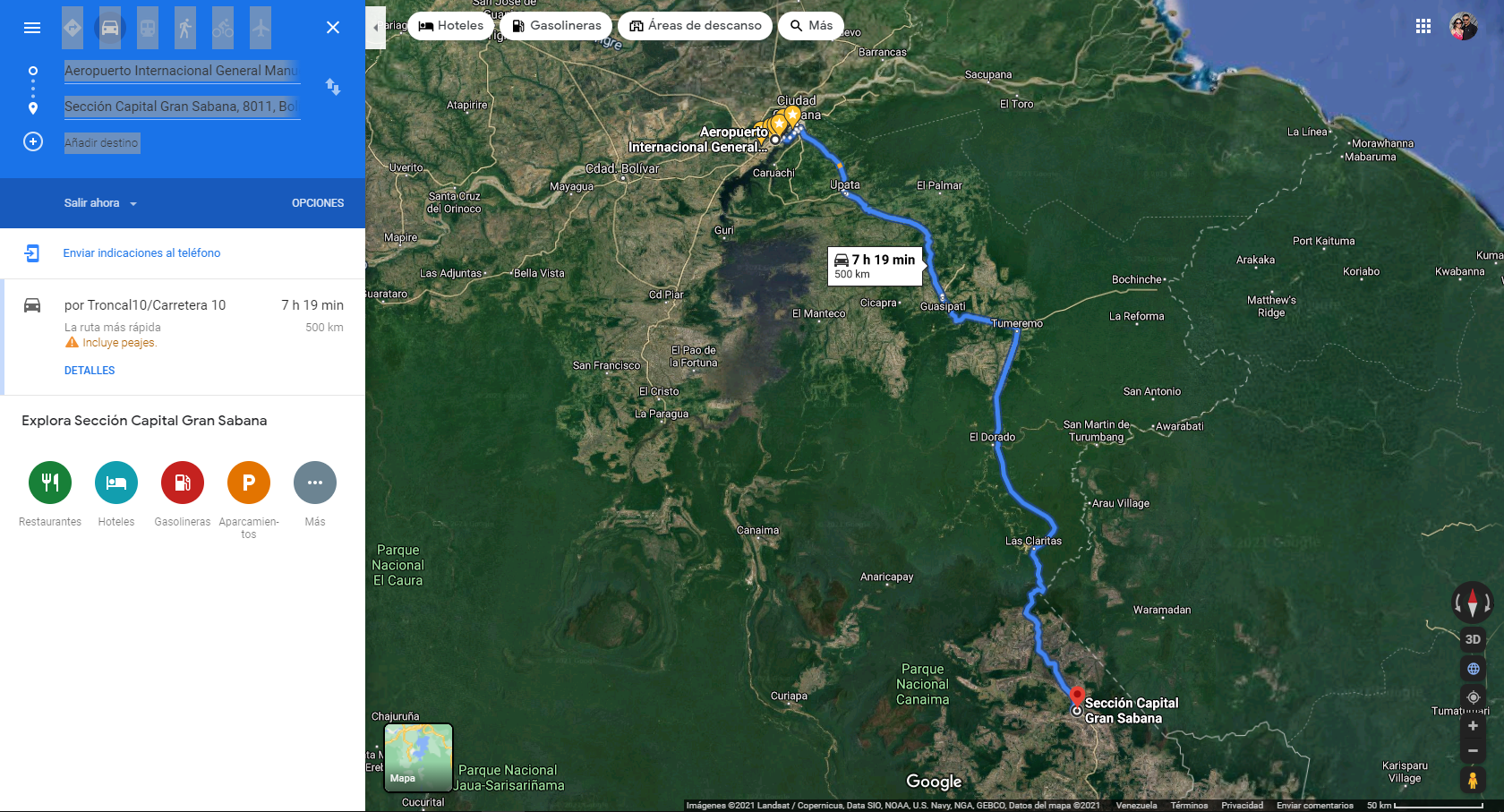Click Enviar indicaciones al teléfono
Image resolution: width=1504 pixels, height=812 pixels.
coord(141,253)
